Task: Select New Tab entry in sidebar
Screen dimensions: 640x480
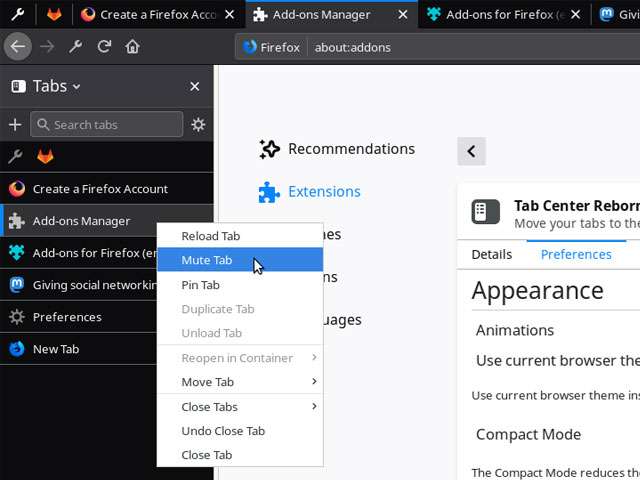Action: pyautogui.click(x=78, y=349)
